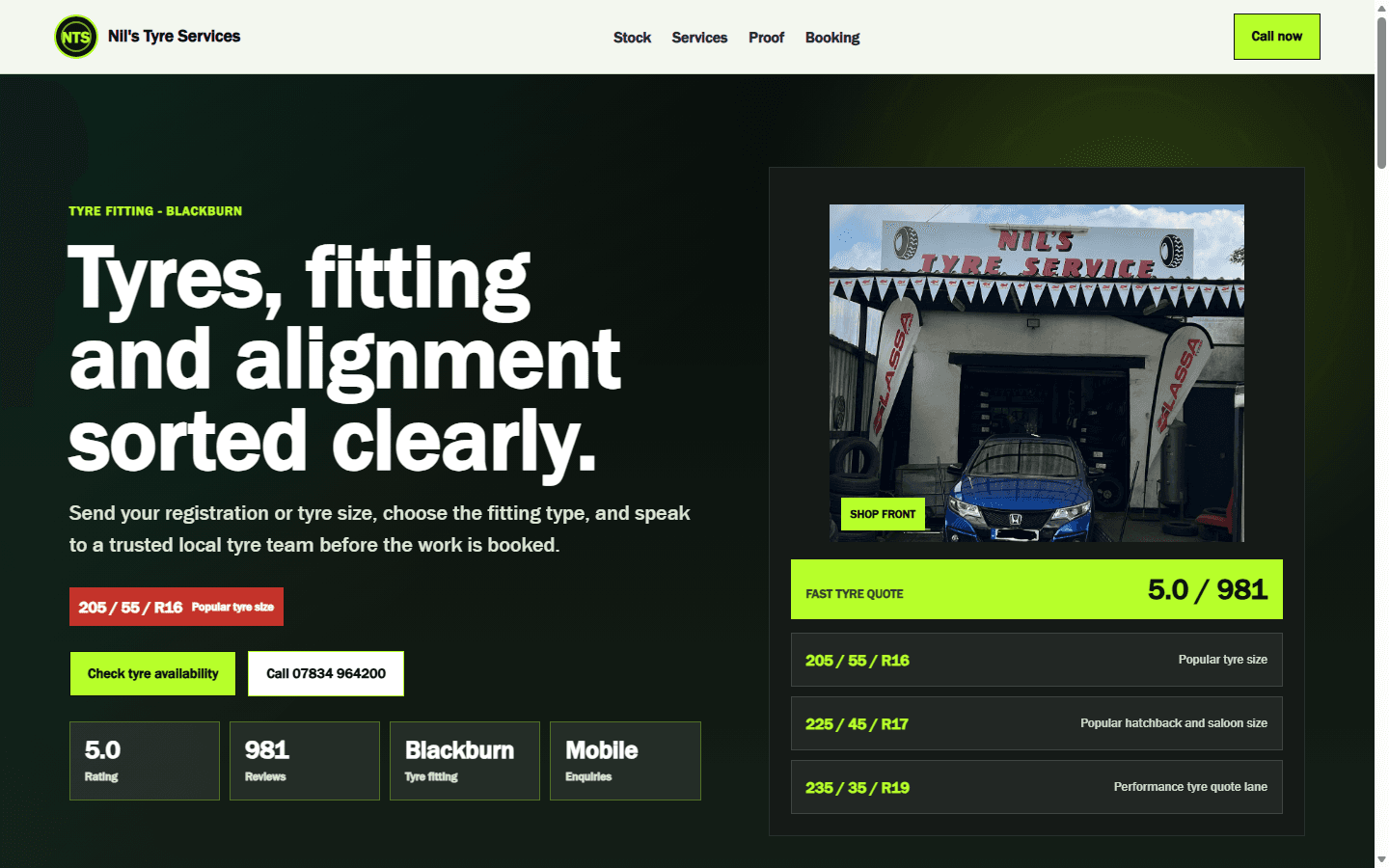
Task: Click the Call now button
Action: click(1277, 37)
